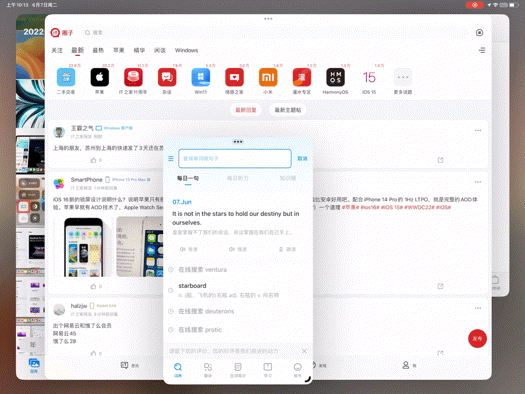Open dictionary hamburger menu

point(171,158)
